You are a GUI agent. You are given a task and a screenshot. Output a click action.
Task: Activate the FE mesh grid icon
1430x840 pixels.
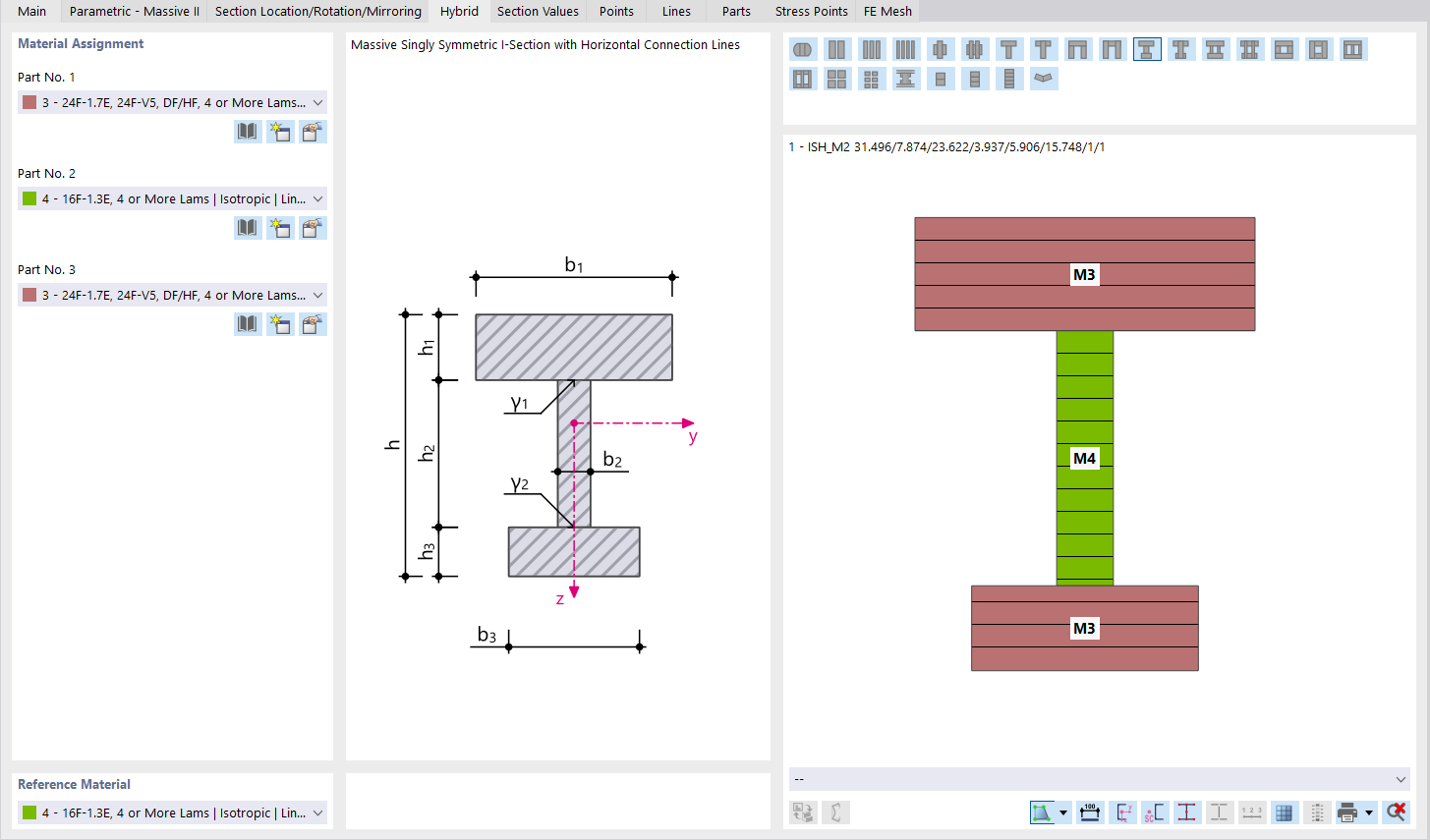[x=1284, y=812]
